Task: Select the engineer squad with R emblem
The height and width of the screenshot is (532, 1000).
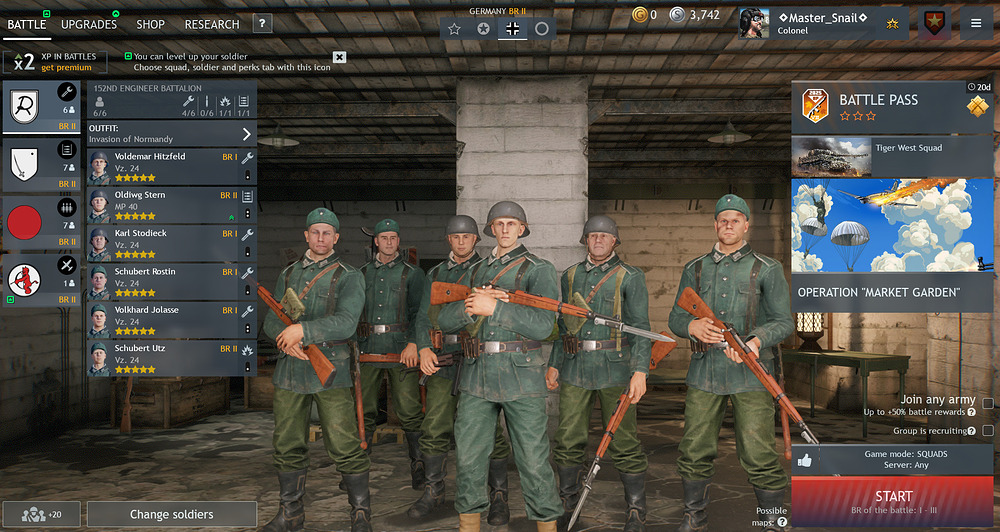Action: tap(41, 107)
